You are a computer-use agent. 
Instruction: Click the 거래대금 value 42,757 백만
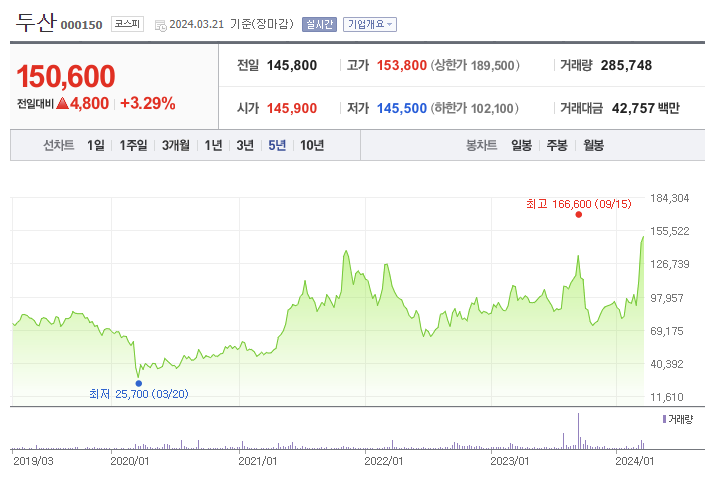tap(646, 108)
